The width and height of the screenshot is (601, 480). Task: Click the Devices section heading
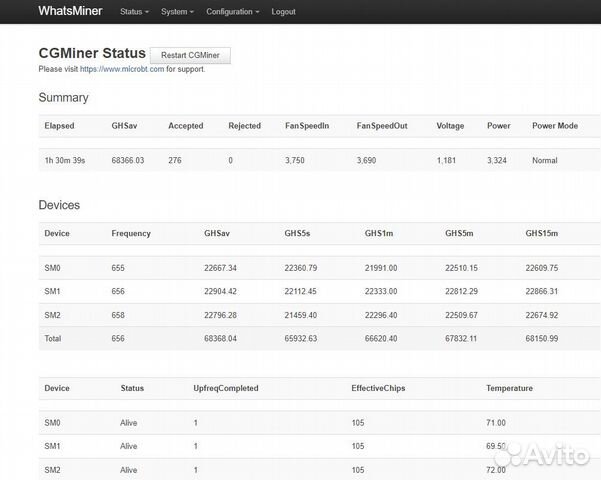59,205
